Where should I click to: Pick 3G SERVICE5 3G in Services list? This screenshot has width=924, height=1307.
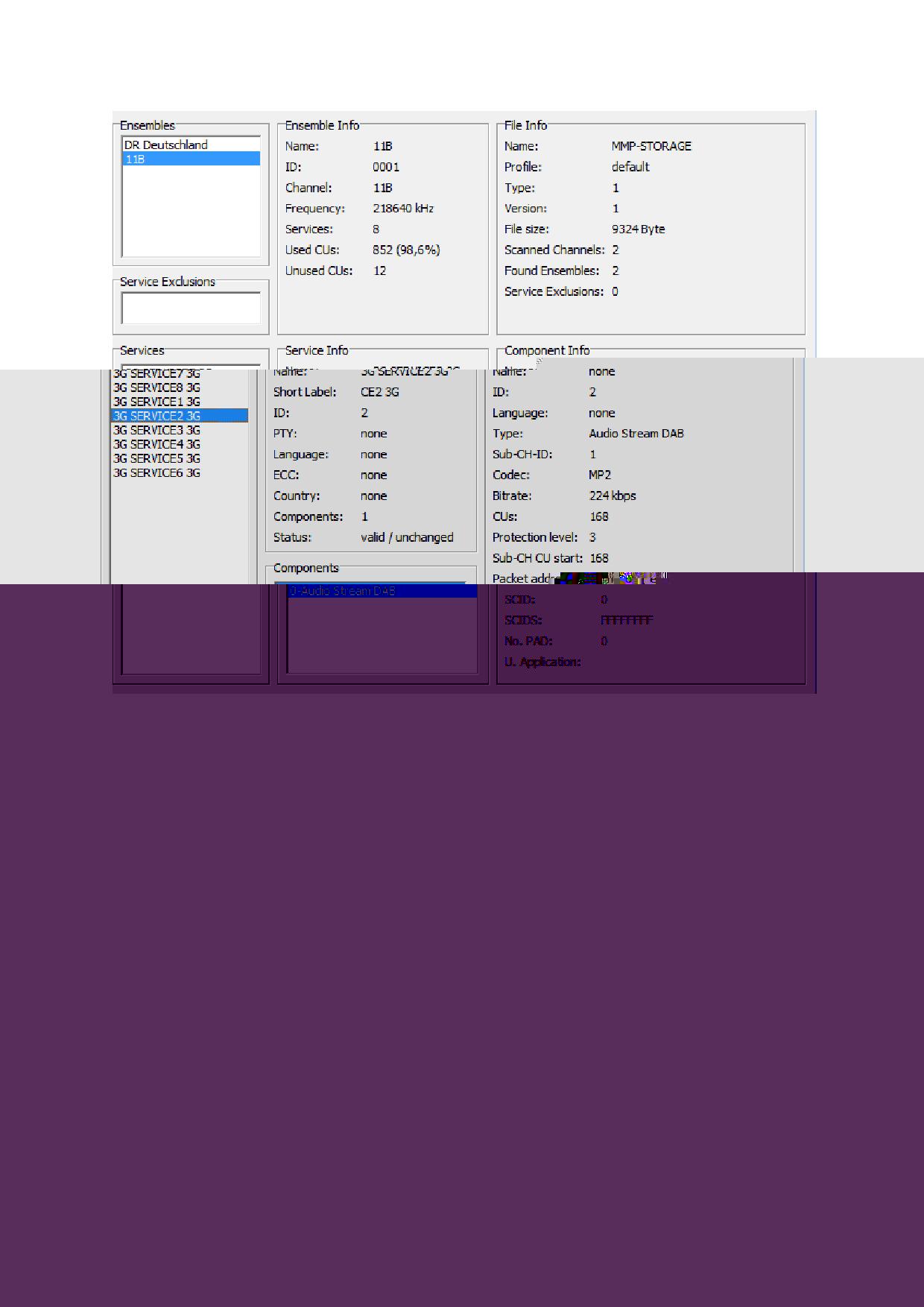[157, 458]
